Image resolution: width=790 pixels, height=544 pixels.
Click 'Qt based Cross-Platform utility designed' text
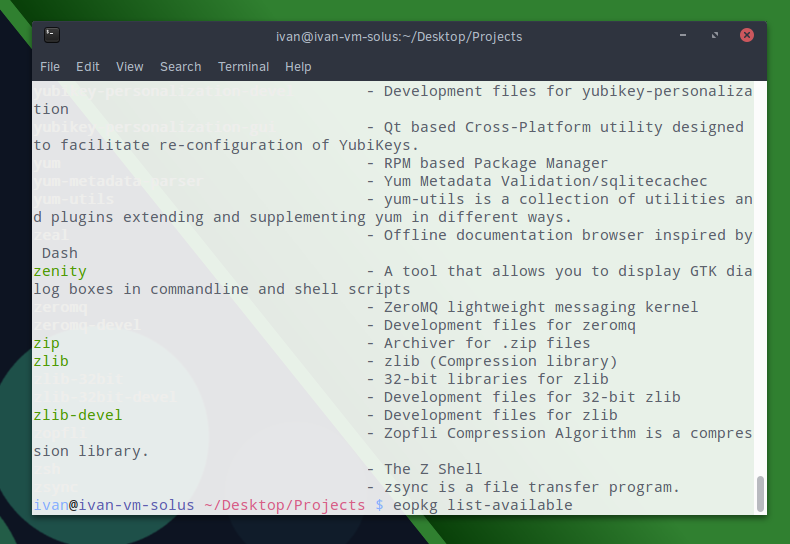click(x=563, y=127)
